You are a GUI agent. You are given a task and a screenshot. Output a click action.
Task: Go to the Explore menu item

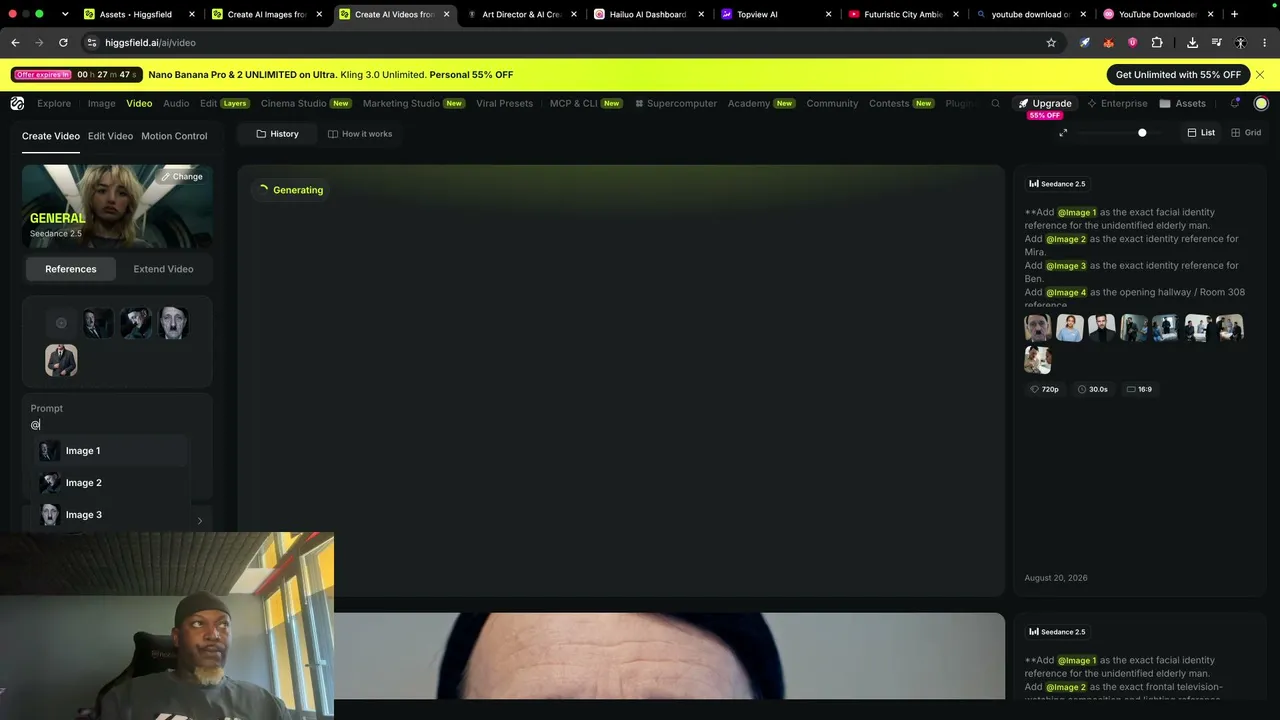tap(54, 103)
